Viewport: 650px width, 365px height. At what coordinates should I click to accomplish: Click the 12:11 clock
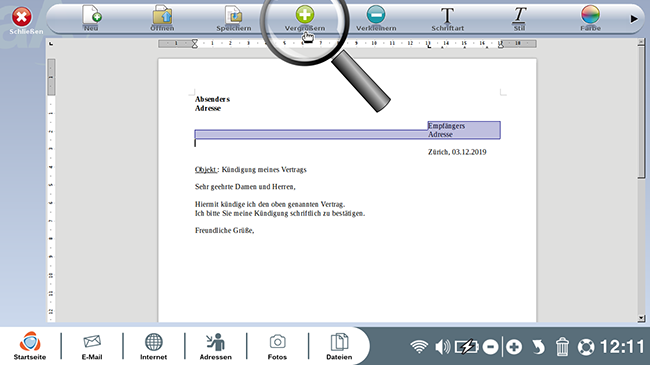click(622, 347)
